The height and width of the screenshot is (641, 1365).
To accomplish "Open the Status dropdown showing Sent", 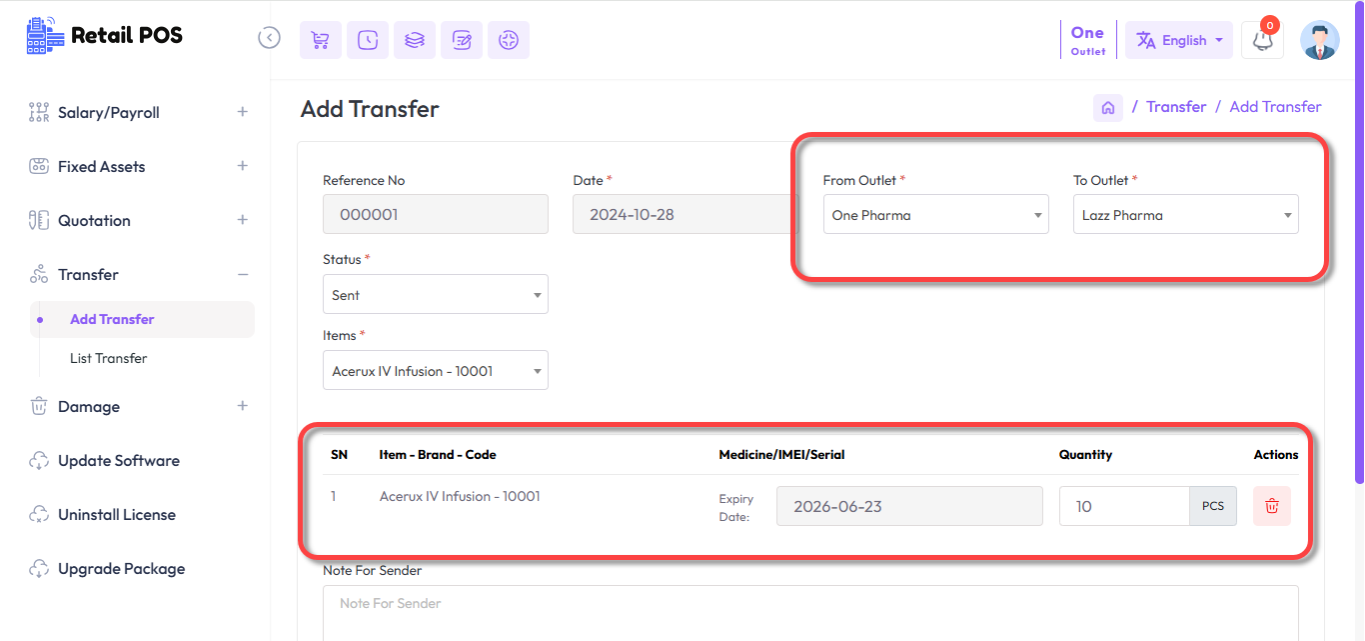I will pyautogui.click(x=435, y=295).
